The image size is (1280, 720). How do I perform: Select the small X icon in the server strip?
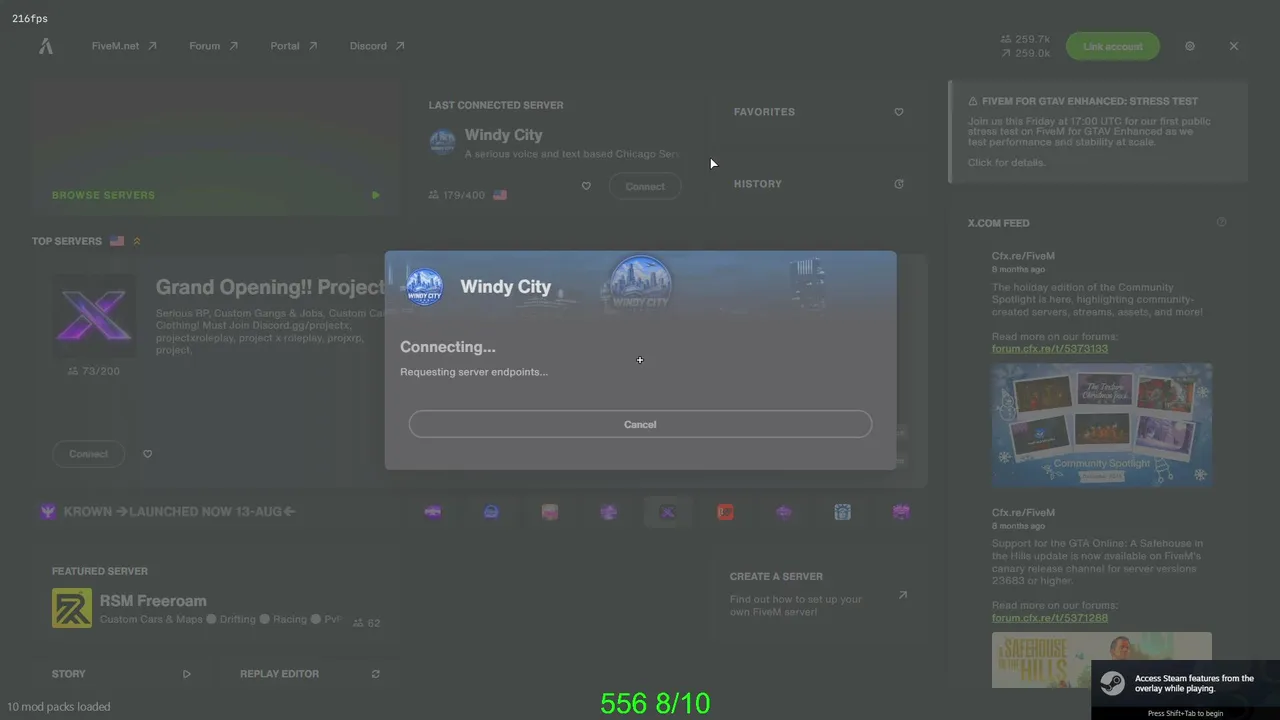tap(668, 512)
